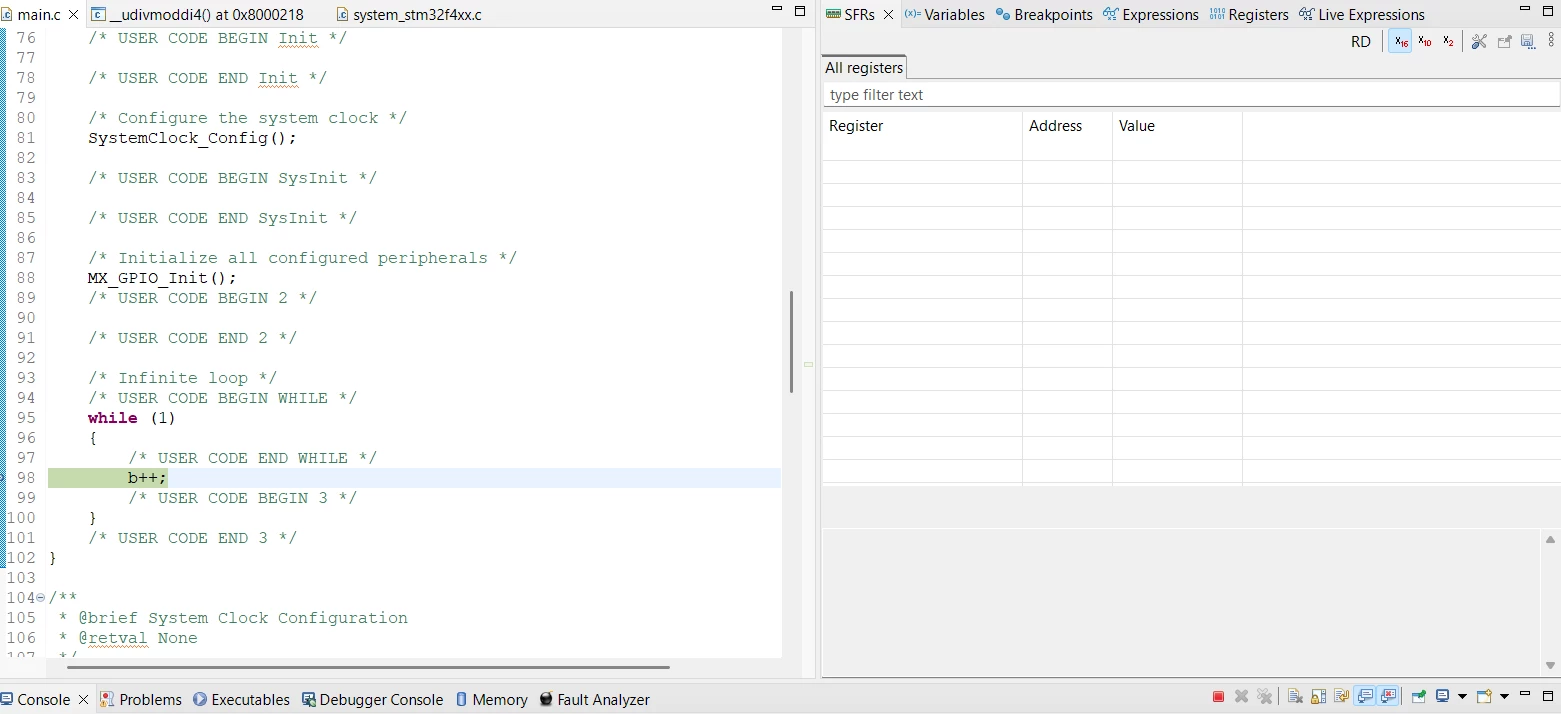The height and width of the screenshot is (714, 1561).
Task: Switch to the Variables tab
Action: pos(944,14)
